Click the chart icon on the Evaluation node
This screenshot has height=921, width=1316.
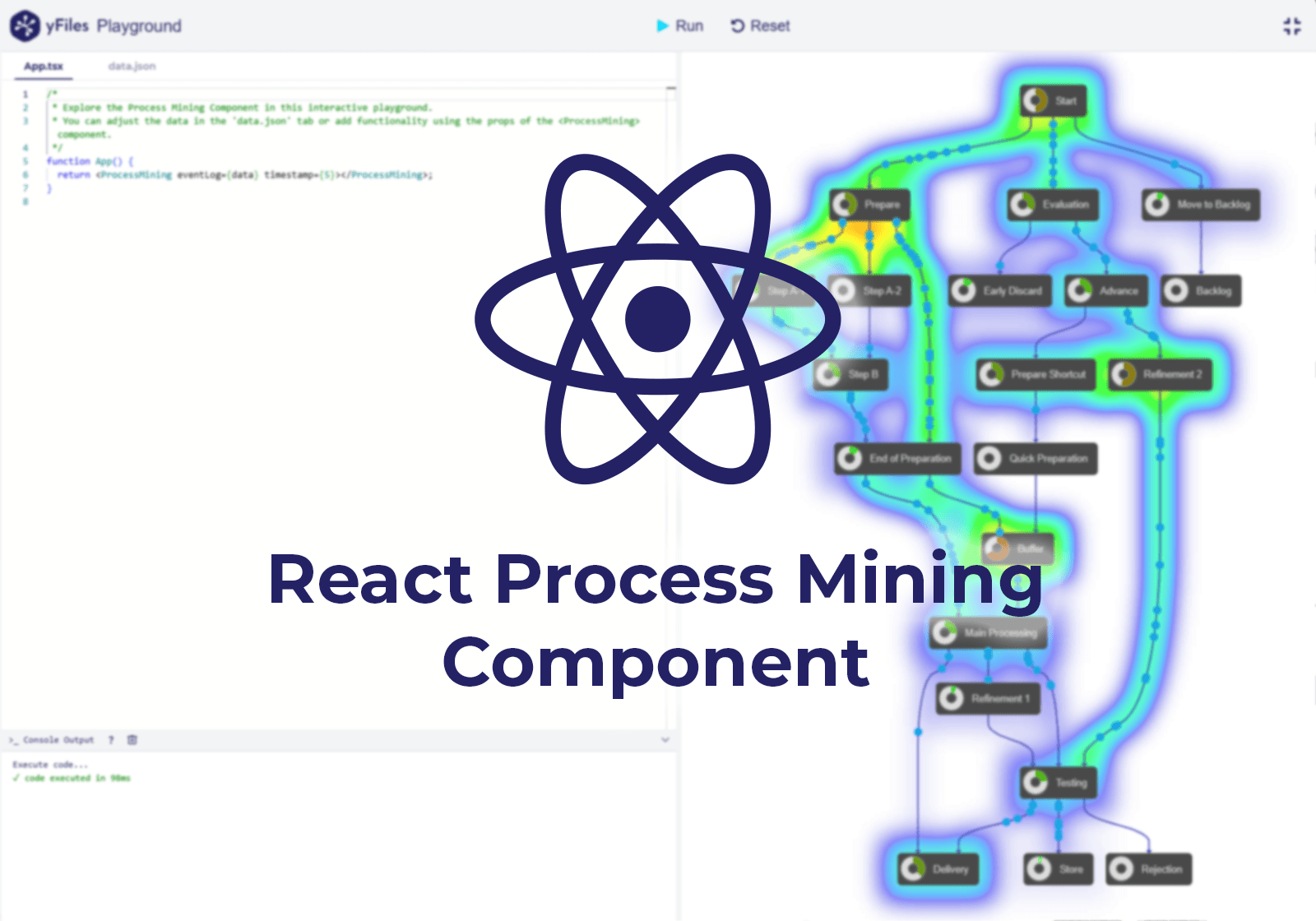[1024, 205]
